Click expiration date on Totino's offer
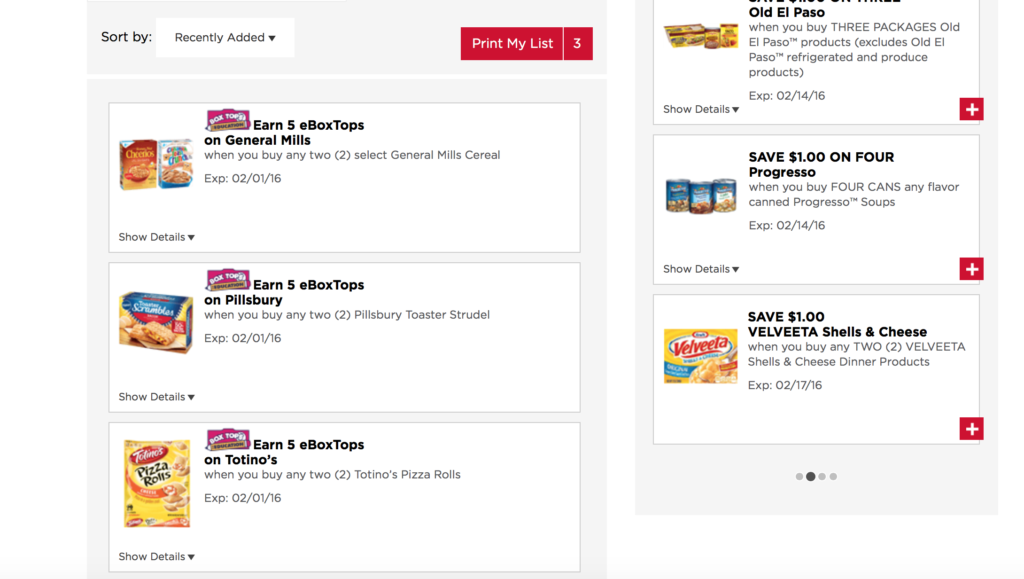This screenshot has width=1024, height=579. [x=242, y=498]
